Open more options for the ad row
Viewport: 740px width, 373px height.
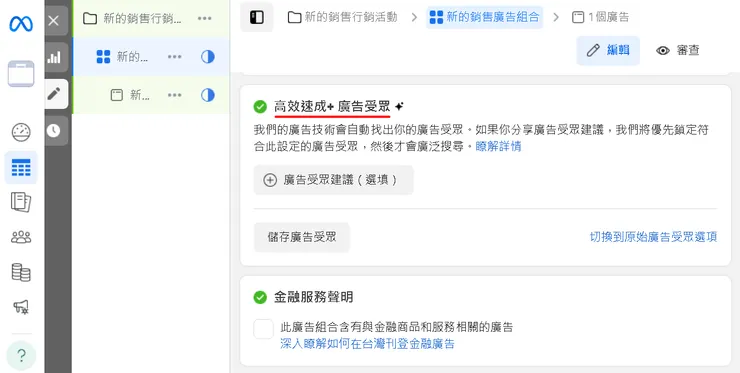click(x=175, y=95)
